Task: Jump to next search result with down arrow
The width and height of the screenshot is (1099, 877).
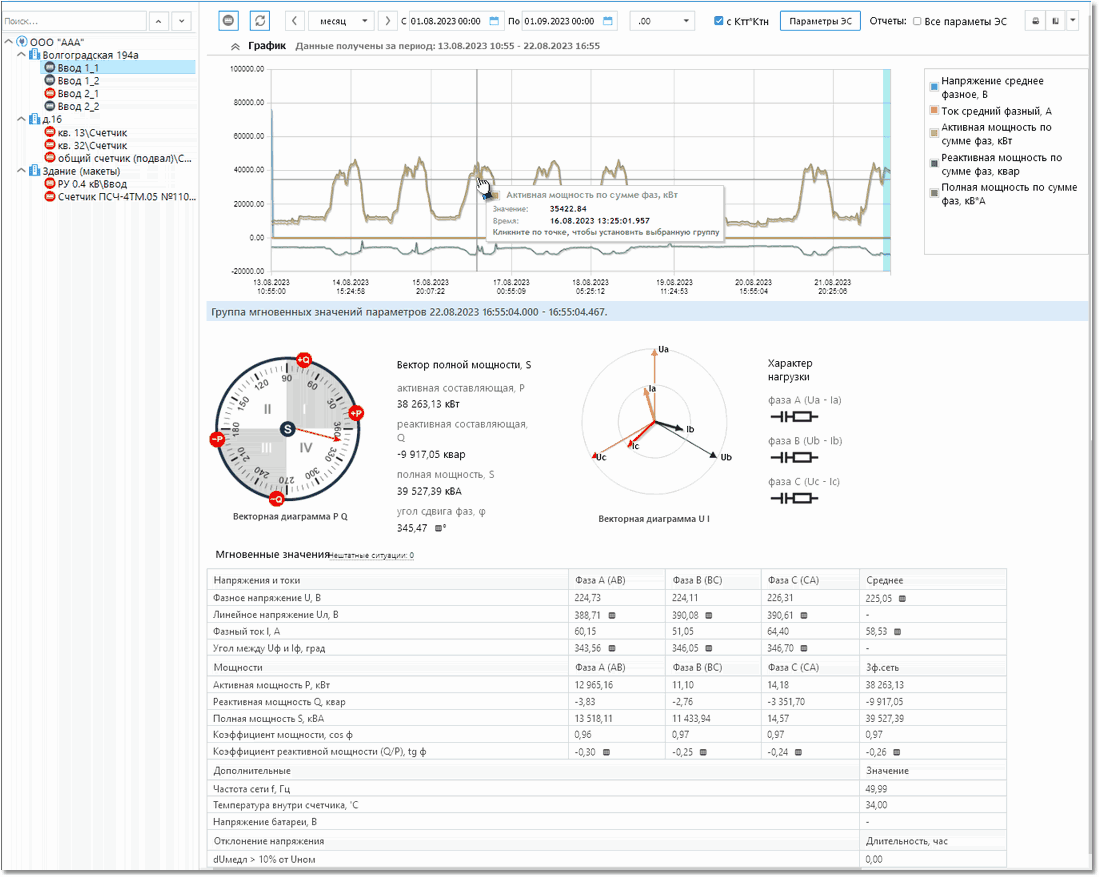Action: coord(182,21)
